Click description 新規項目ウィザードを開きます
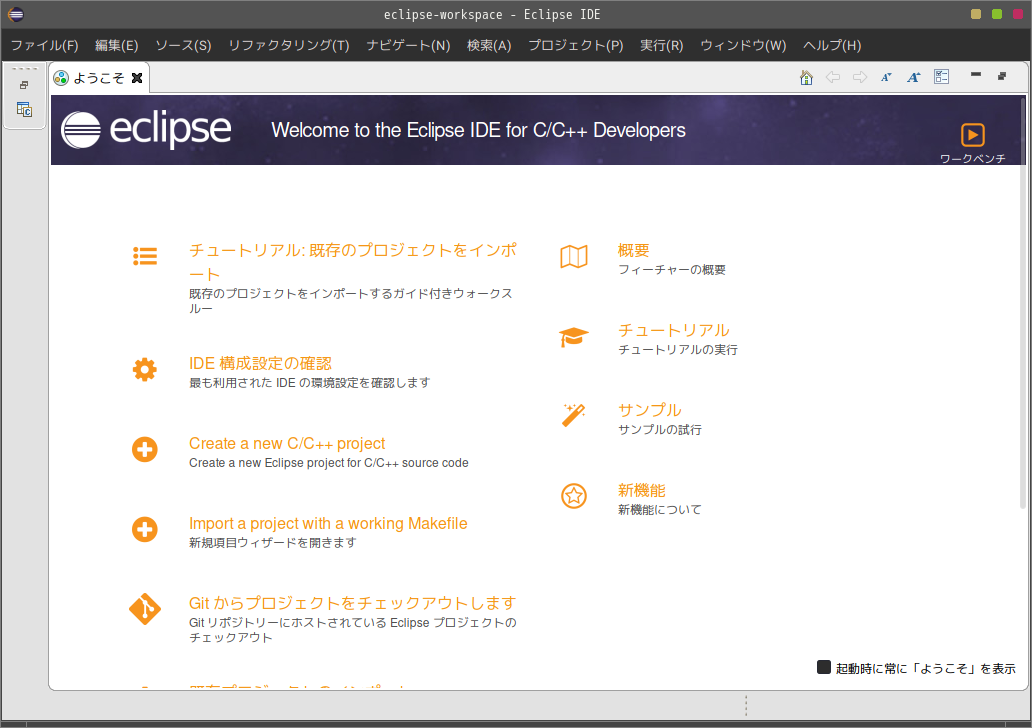This screenshot has height=728, width=1032. pos(272,542)
